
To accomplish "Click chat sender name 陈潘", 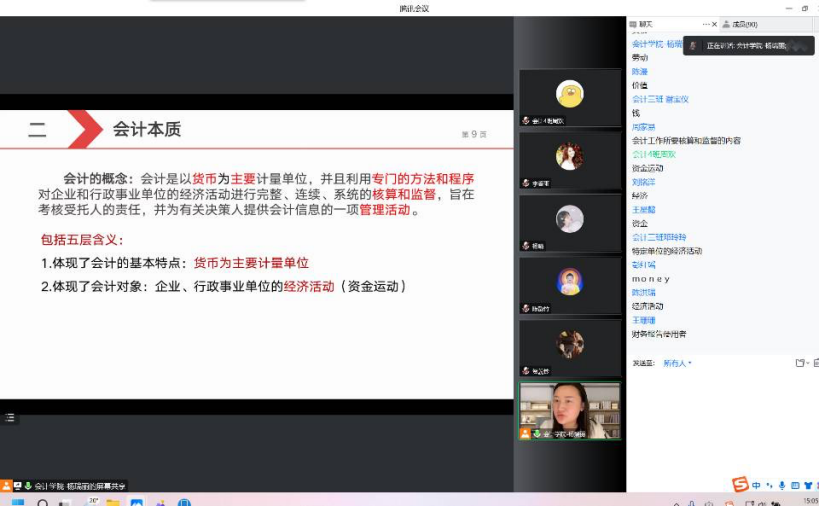I will click(639, 72).
